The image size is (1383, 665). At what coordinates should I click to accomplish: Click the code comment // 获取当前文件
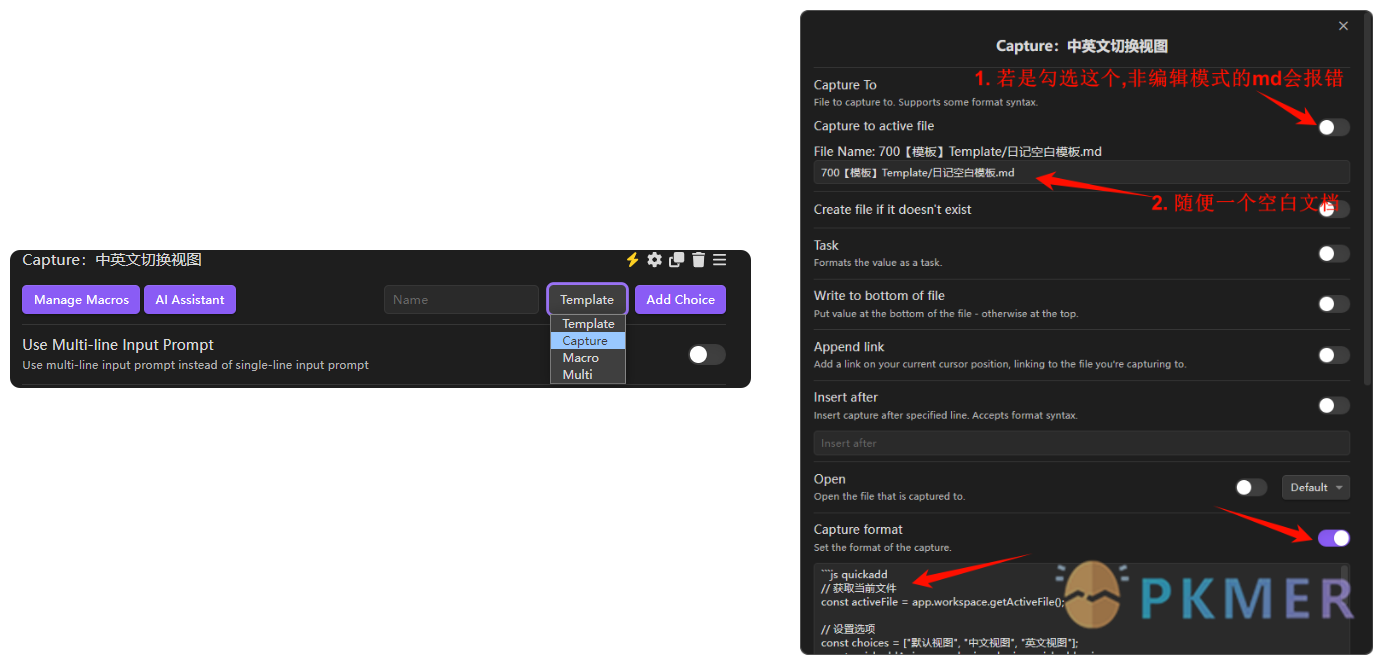click(x=859, y=589)
